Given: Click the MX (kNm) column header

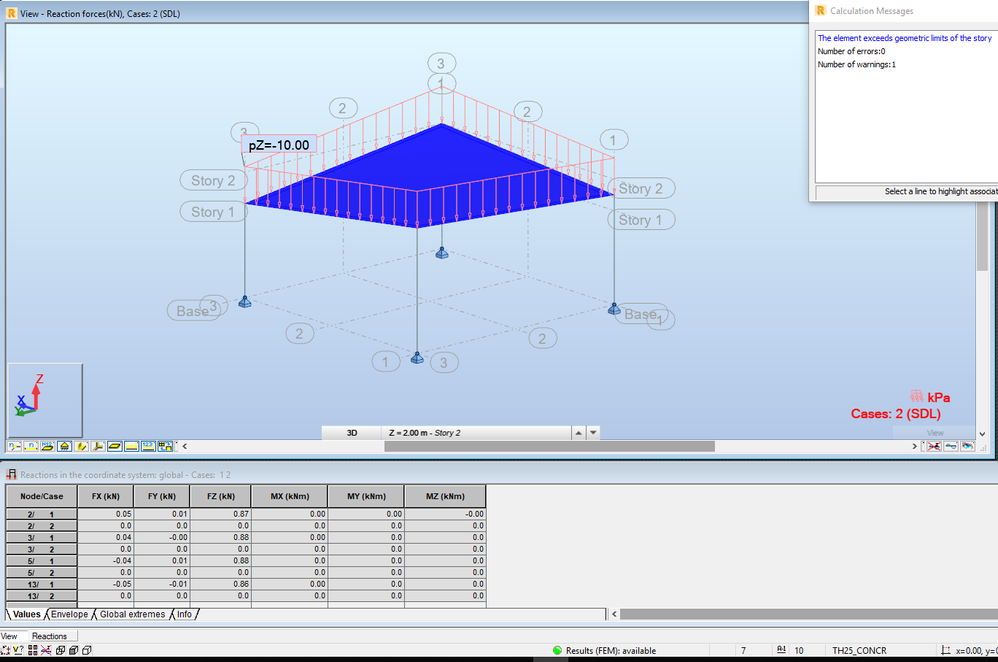Looking at the screenshot, I should (290, 496).
